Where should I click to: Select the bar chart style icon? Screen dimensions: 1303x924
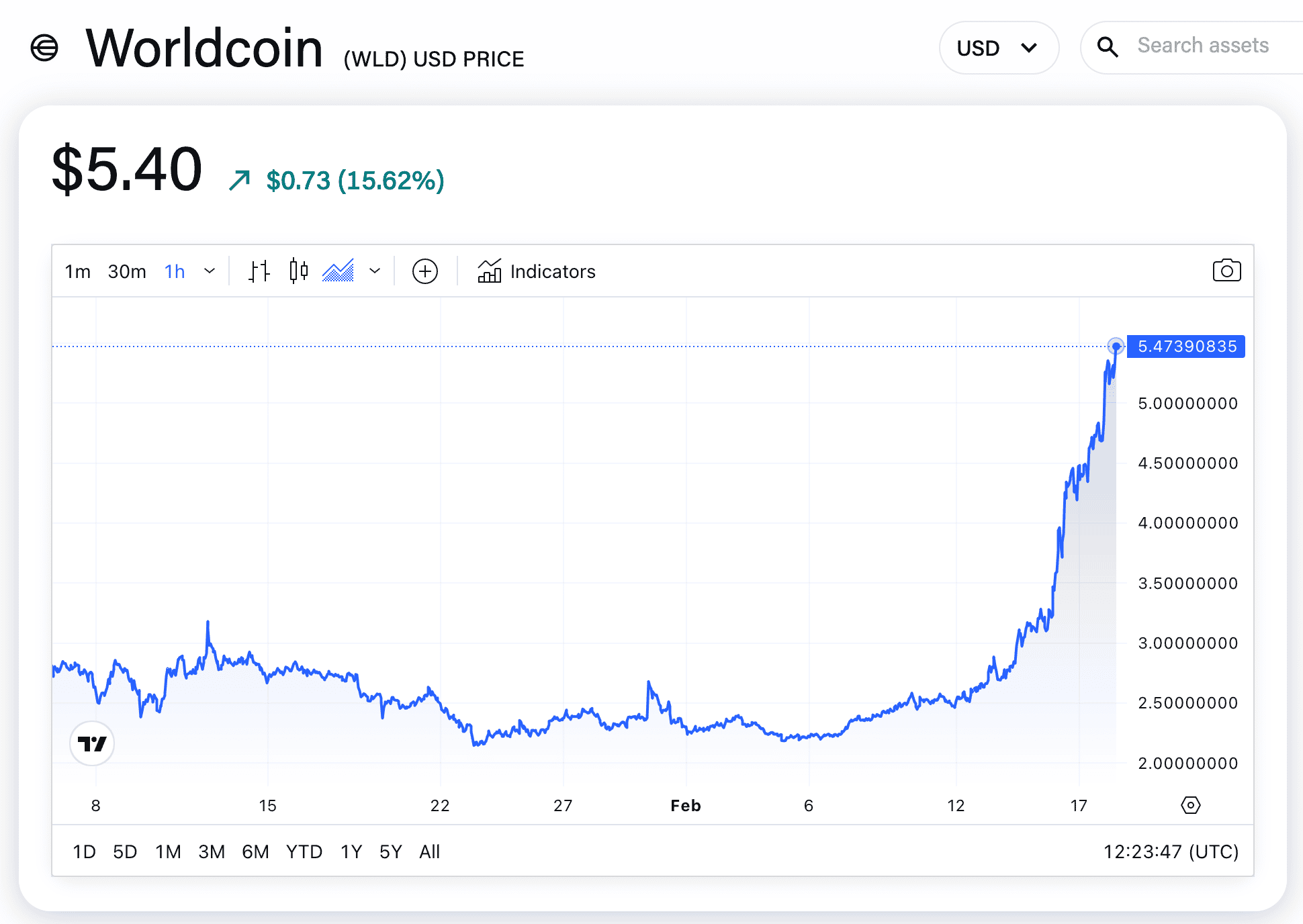[259, 271]
